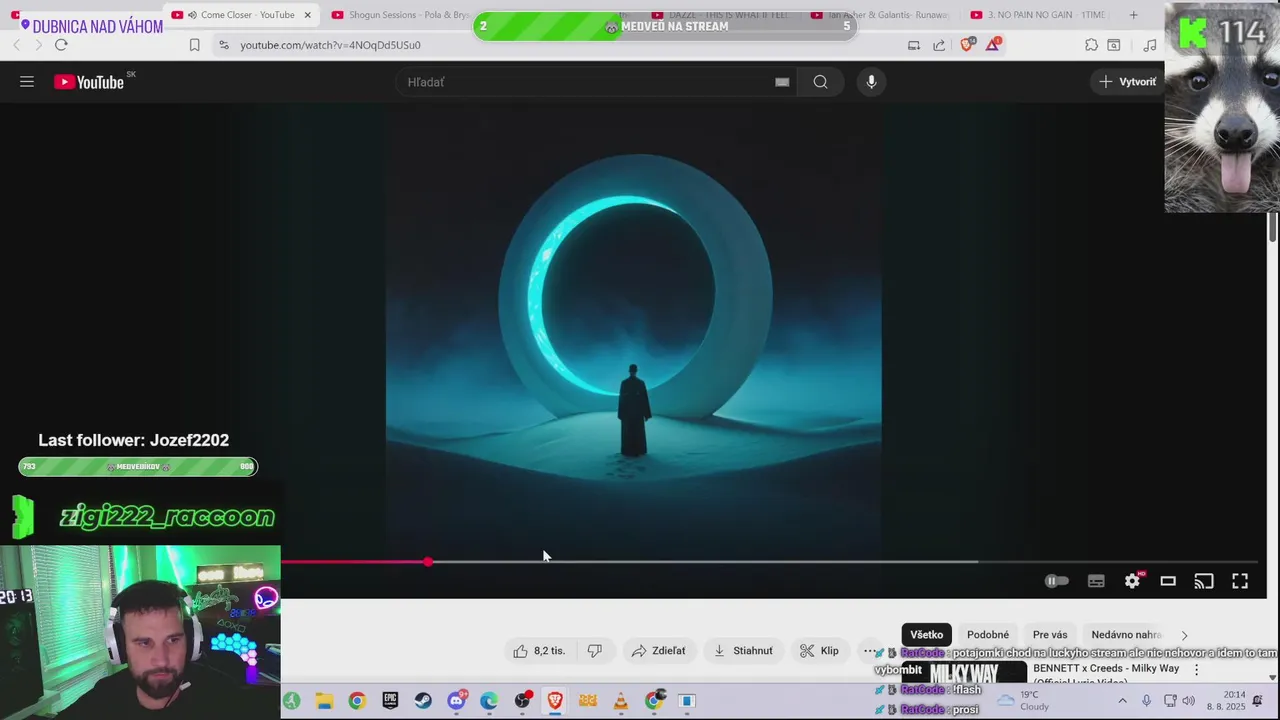1280x720 pixels.
Task: Show hidden system tray icons chevron
Action: (x=1122, y=701)
